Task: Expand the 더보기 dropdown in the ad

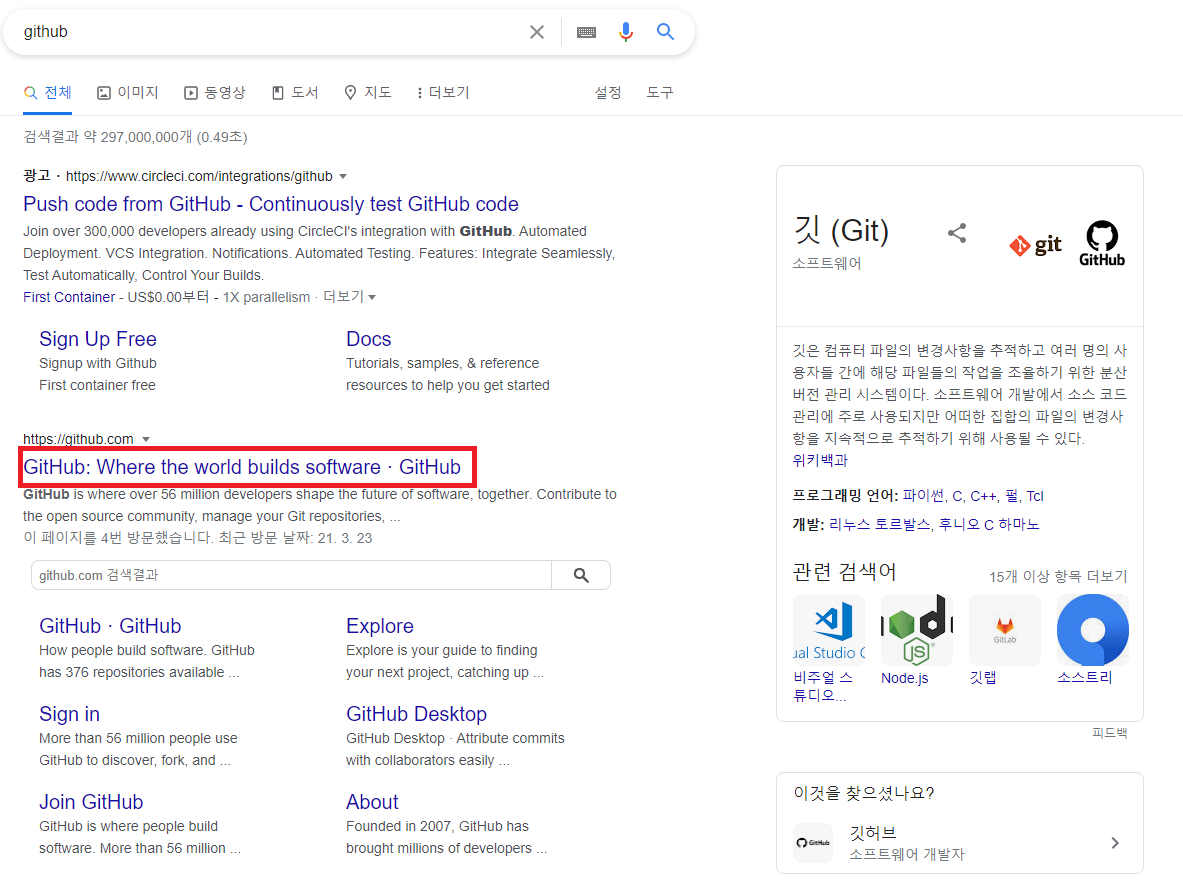Action: [349, 297]
